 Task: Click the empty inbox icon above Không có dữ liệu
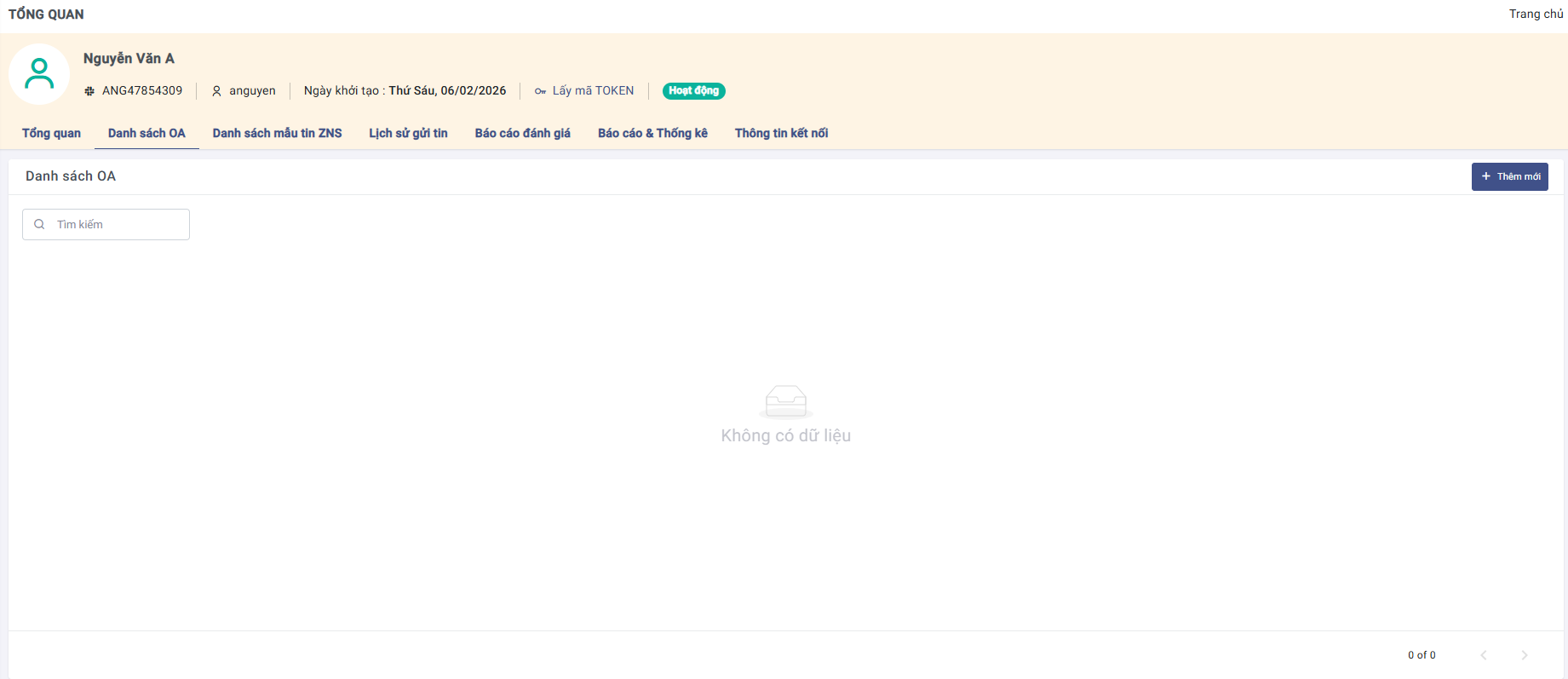point(785,401)
